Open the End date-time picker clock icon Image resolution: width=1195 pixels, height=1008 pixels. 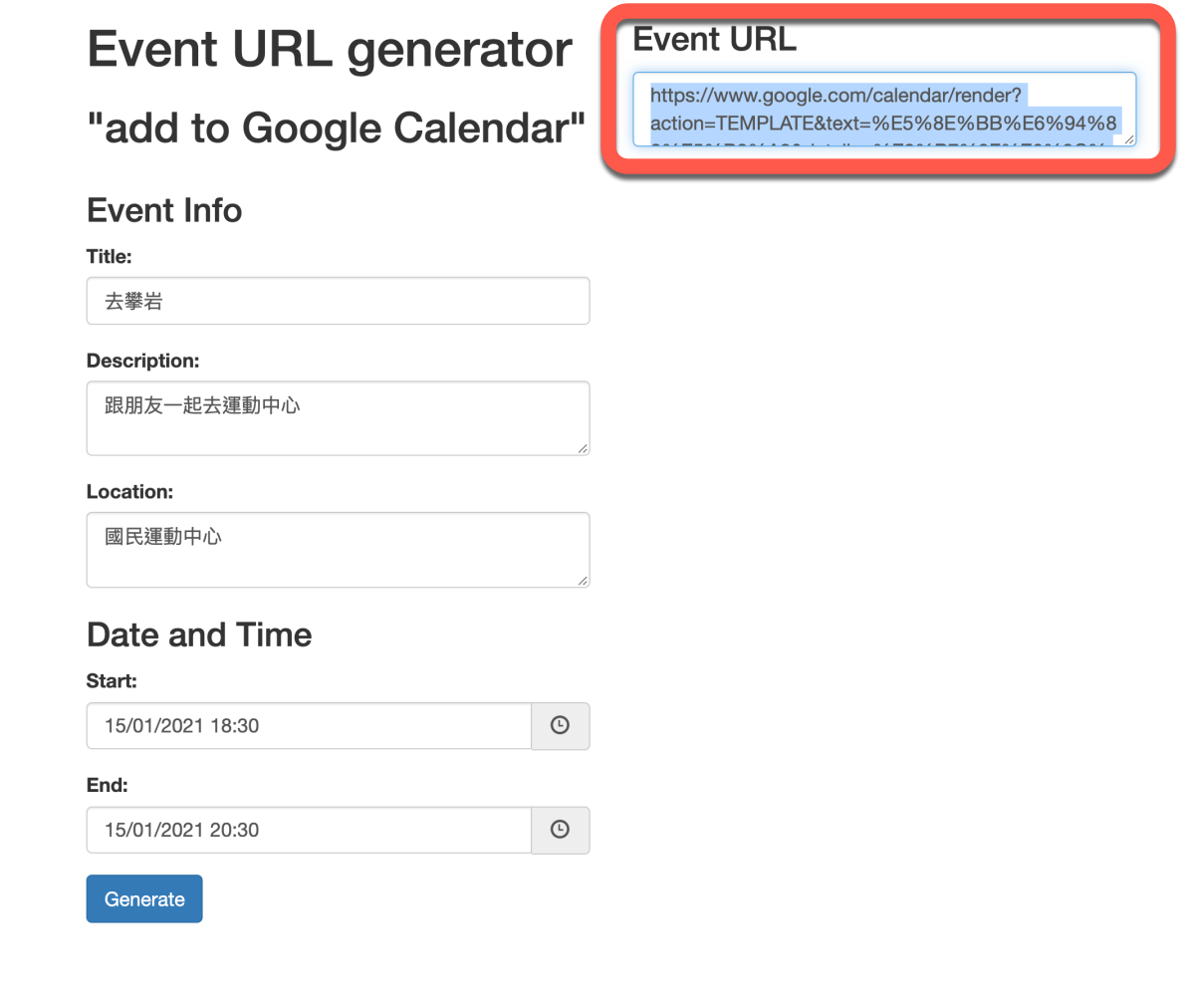[560, 830]
